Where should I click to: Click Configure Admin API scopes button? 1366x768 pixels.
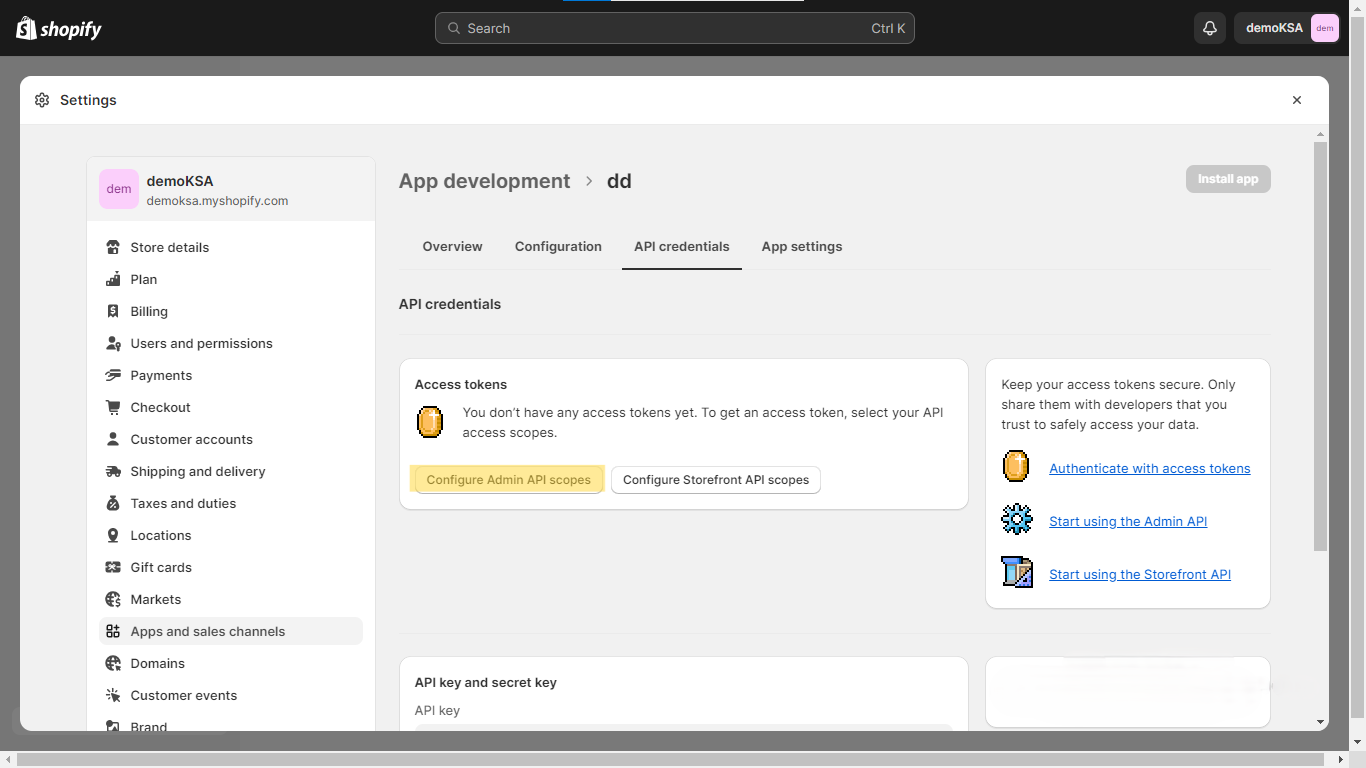click(508, 480)
